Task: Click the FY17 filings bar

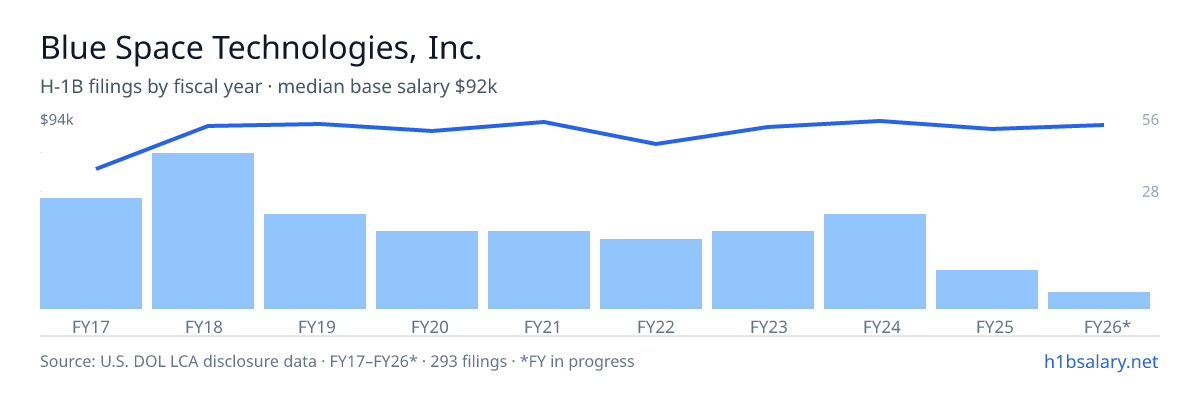Action: pos(91,253)
